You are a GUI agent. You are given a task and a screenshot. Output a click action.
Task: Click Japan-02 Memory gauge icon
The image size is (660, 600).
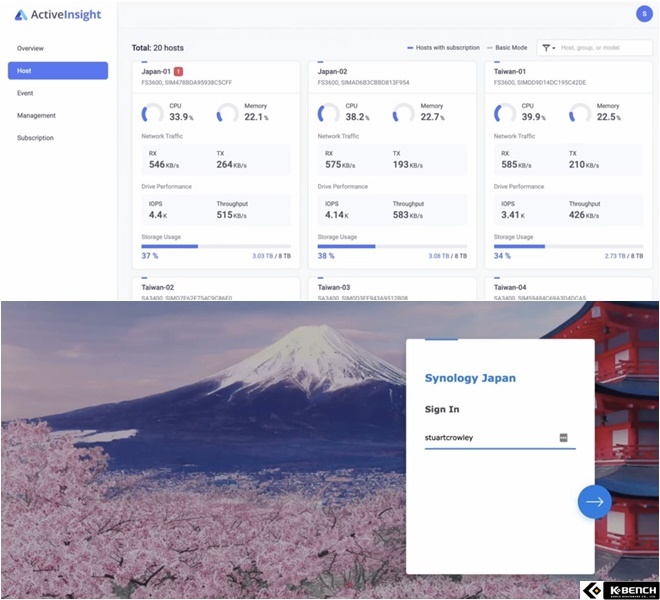pos(403,113)
